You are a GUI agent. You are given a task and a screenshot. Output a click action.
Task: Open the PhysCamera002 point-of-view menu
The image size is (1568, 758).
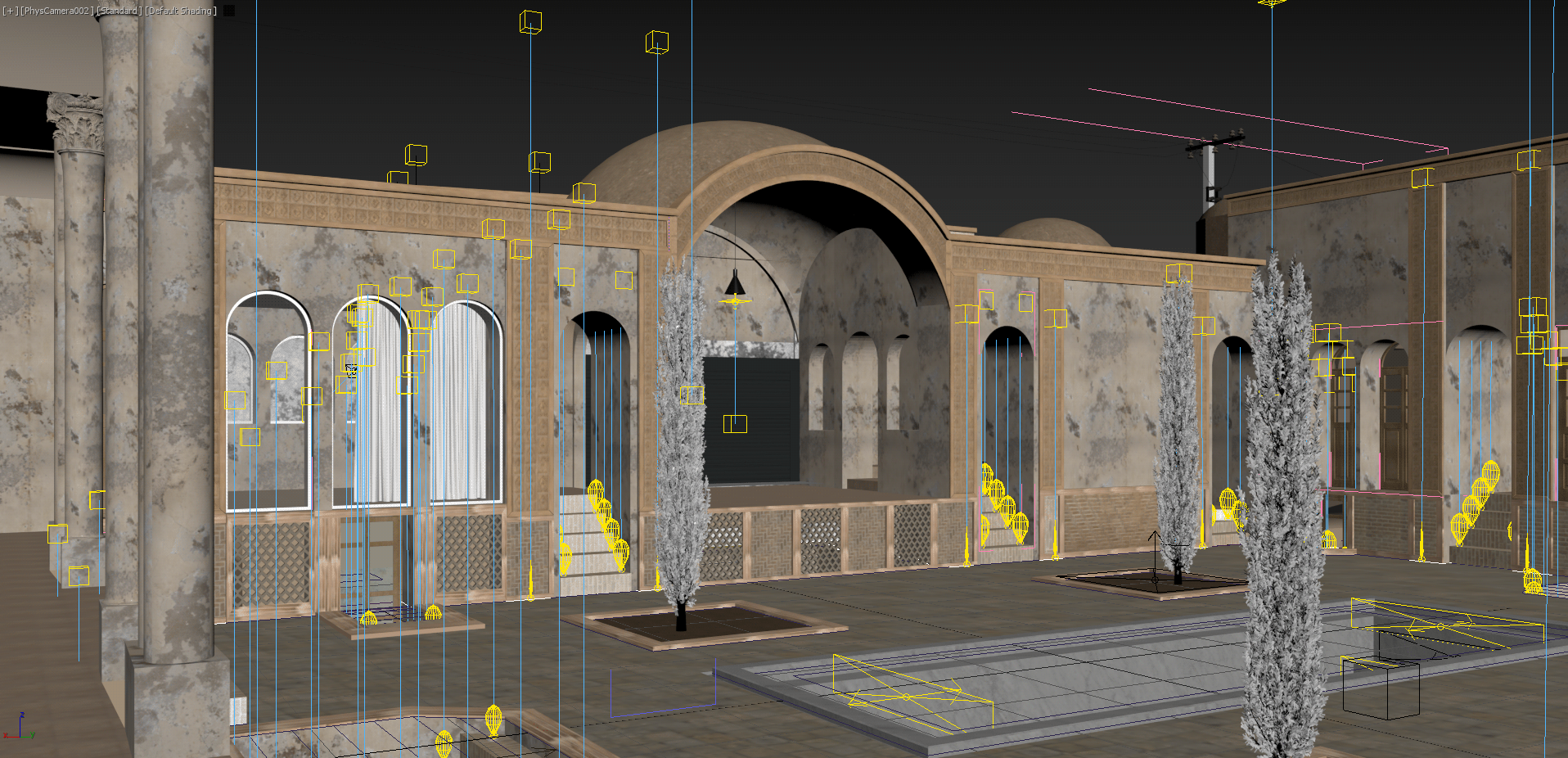[56, 11]
